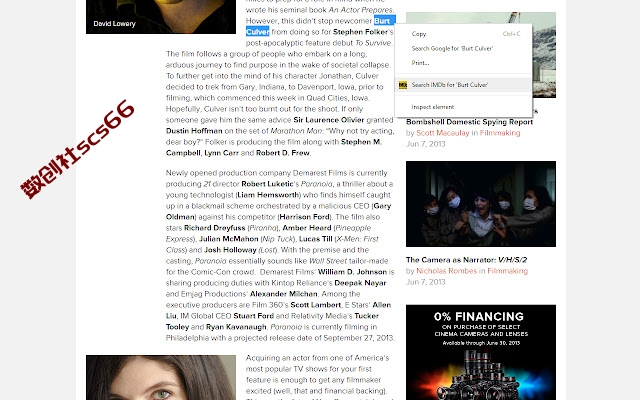Click the name 'Deepak Nayar'
The width and height of the screenshot is (640, 400).
pyautogui.click(x=360, y=283)
